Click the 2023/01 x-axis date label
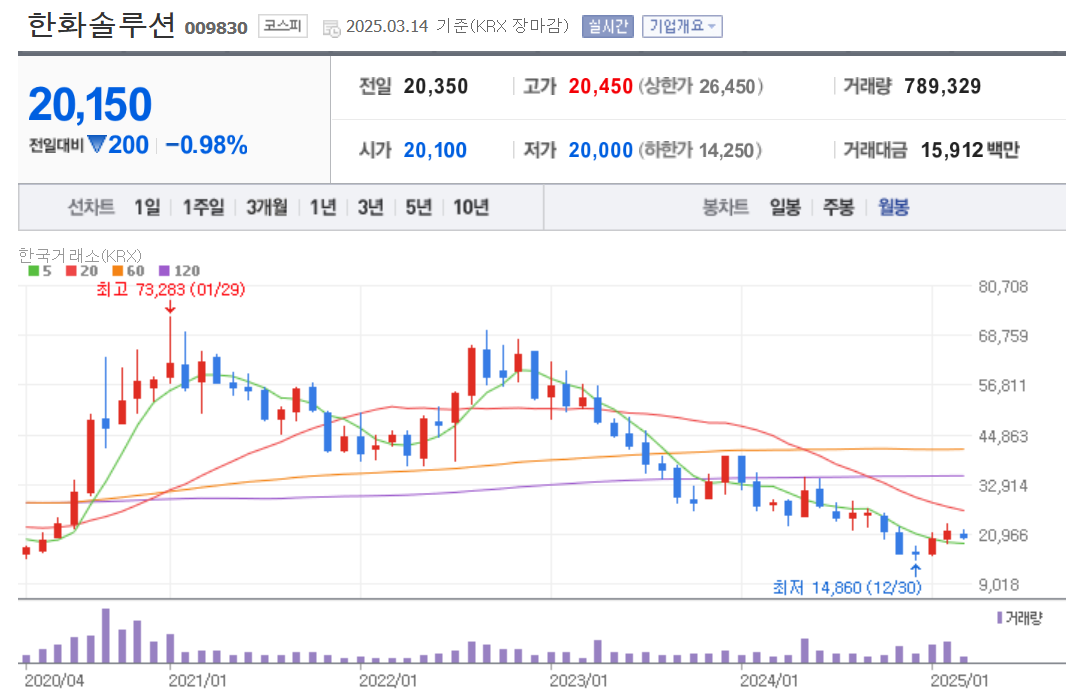The width and height of the screenshot is (1066, 698). click(579, 680)
